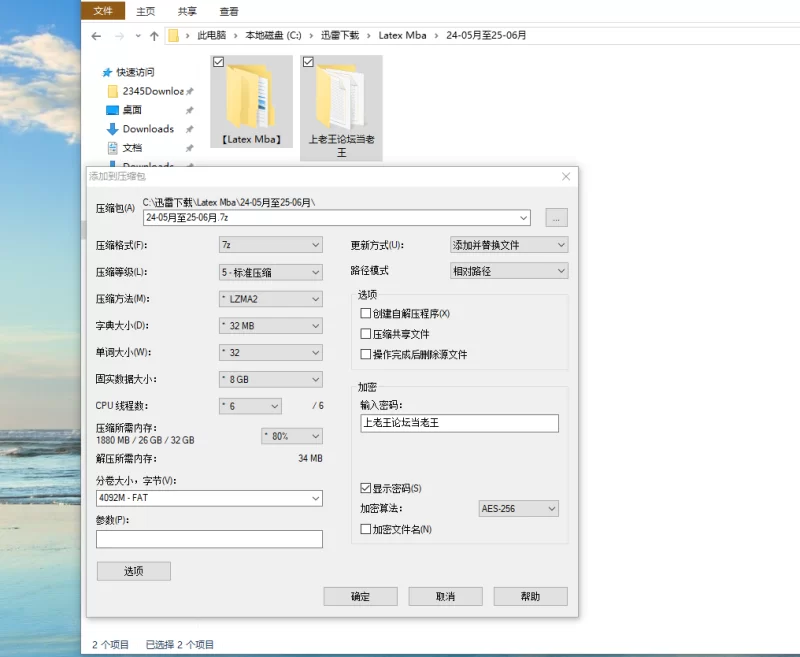Open the 分卷大小 4092M - FAT dropdown
Viewport: 800px width, 657px height.
(x=209, y=498)
